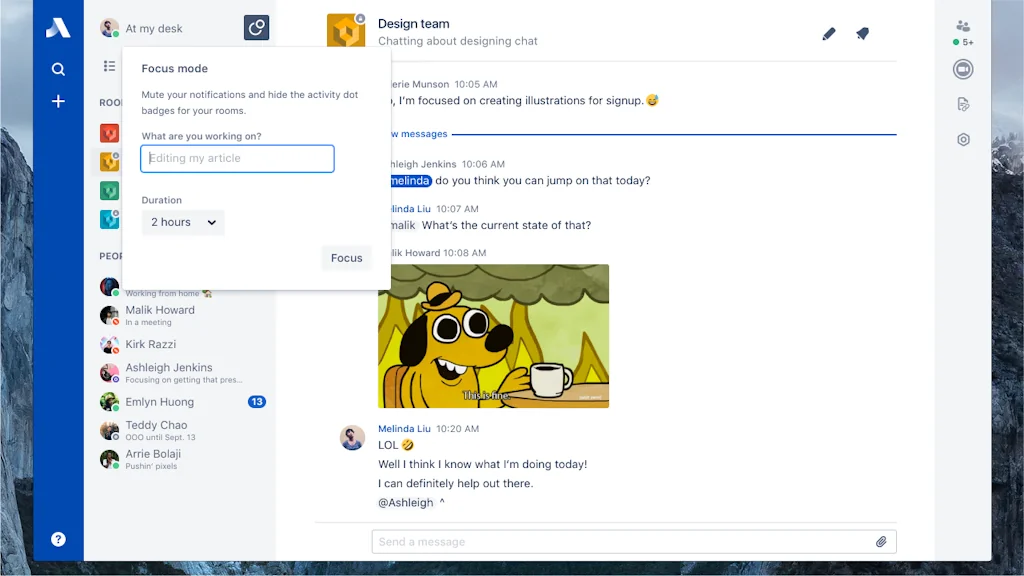Click the Focus mode status icon beside At my desk
The width and height of the screenshot is (1024, 576).
click(x=256, y=27)
